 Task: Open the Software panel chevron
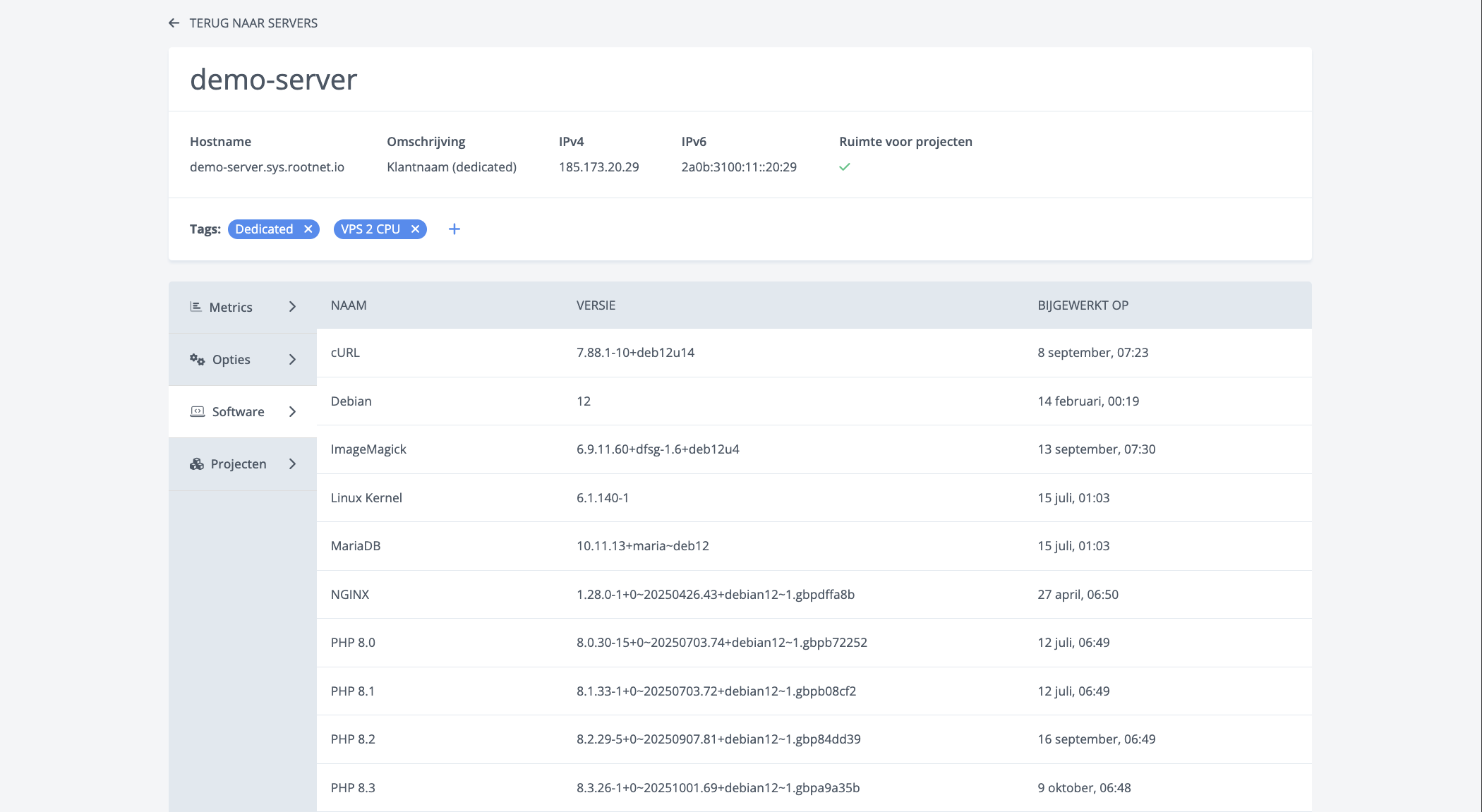point(292,411)
